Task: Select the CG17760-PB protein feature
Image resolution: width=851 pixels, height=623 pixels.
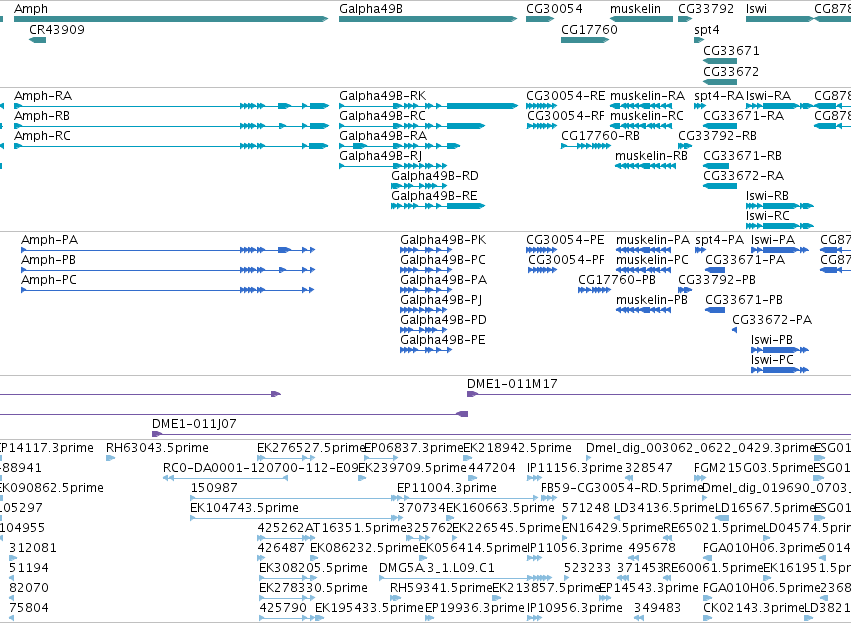Action: pos(594,290)
